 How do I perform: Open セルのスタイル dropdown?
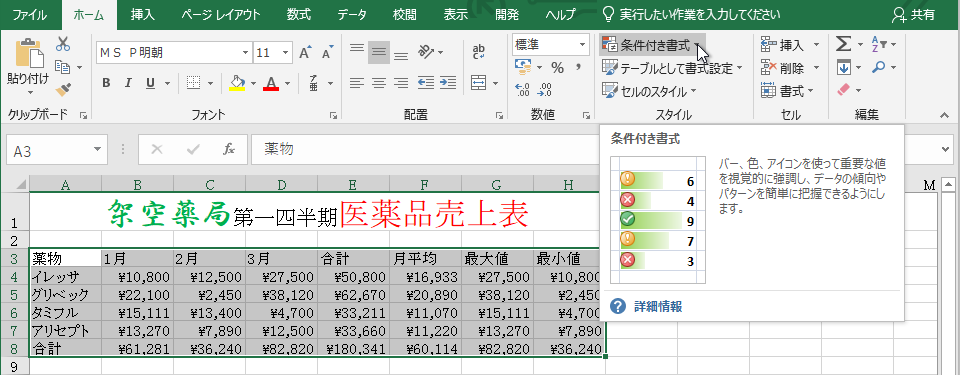tap(649, 91)
